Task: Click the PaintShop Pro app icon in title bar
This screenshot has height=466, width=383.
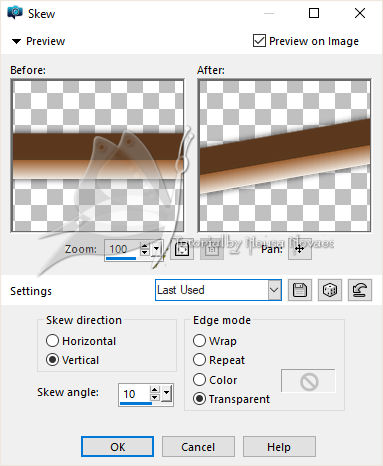Action: [x=15, y=13]
